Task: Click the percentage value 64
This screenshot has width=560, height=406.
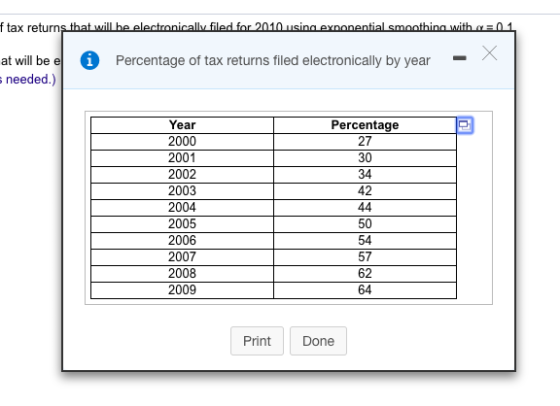Action: click(365, 290)
